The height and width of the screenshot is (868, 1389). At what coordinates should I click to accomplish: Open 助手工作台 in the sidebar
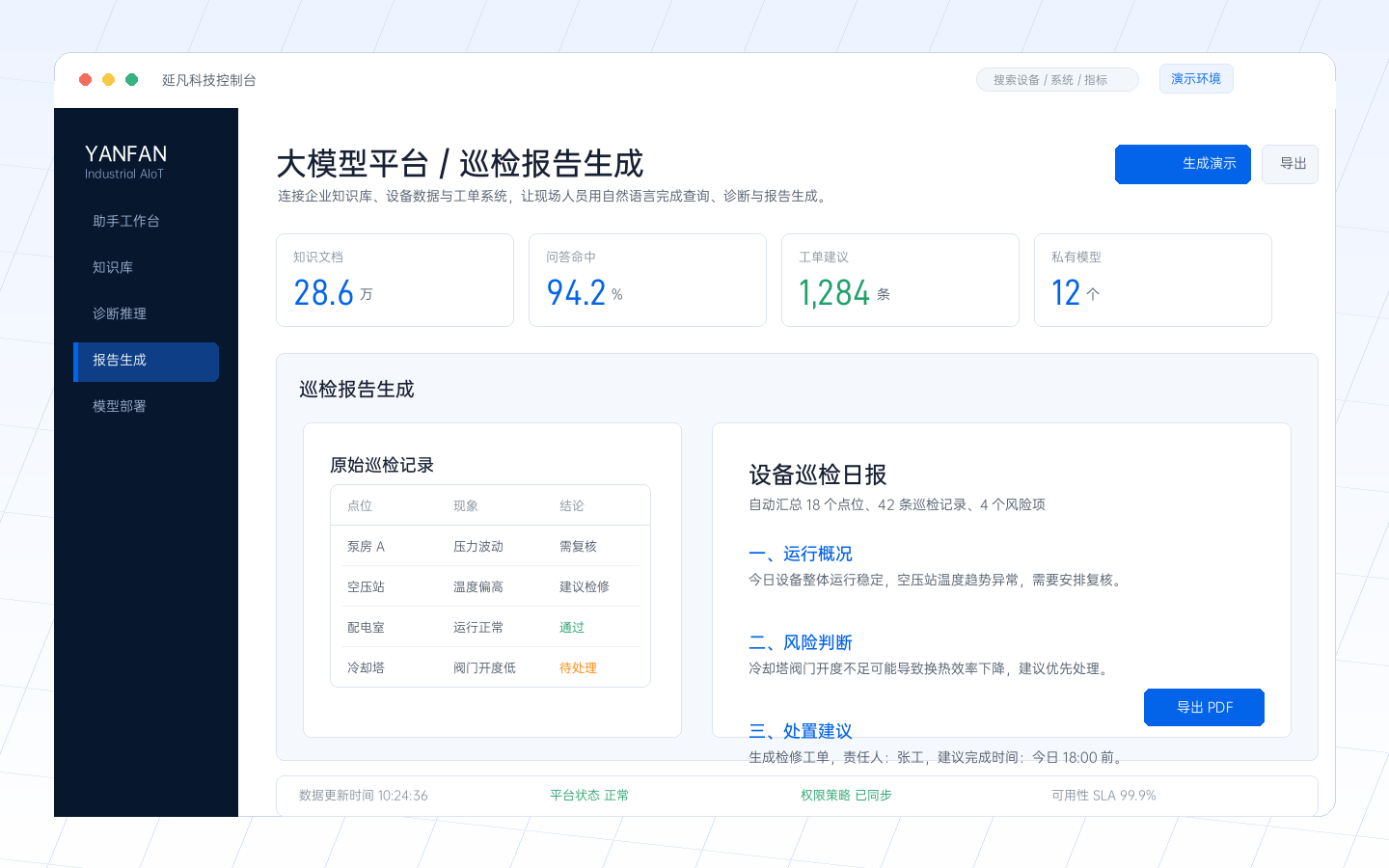[x=146, y=221]
